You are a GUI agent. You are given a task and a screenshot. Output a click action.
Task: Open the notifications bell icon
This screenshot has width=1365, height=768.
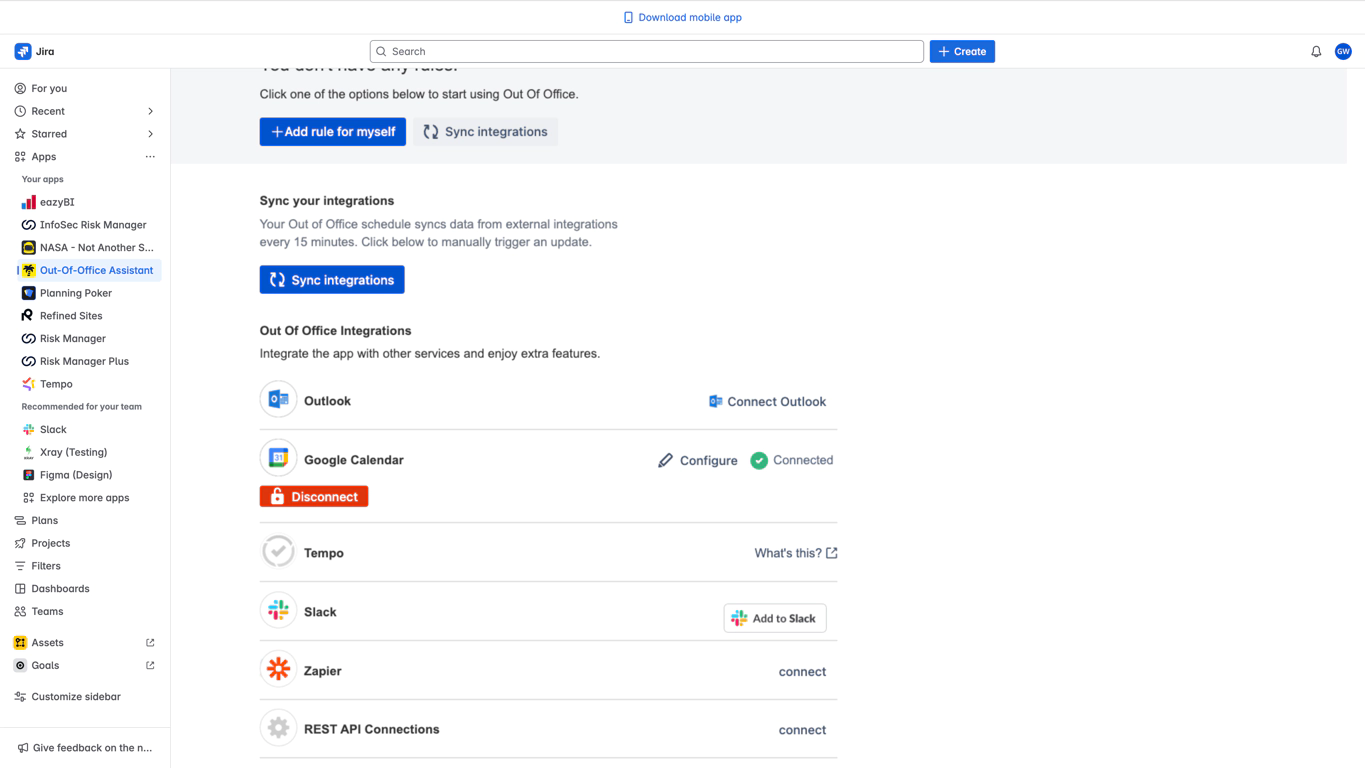[1316, 52]
